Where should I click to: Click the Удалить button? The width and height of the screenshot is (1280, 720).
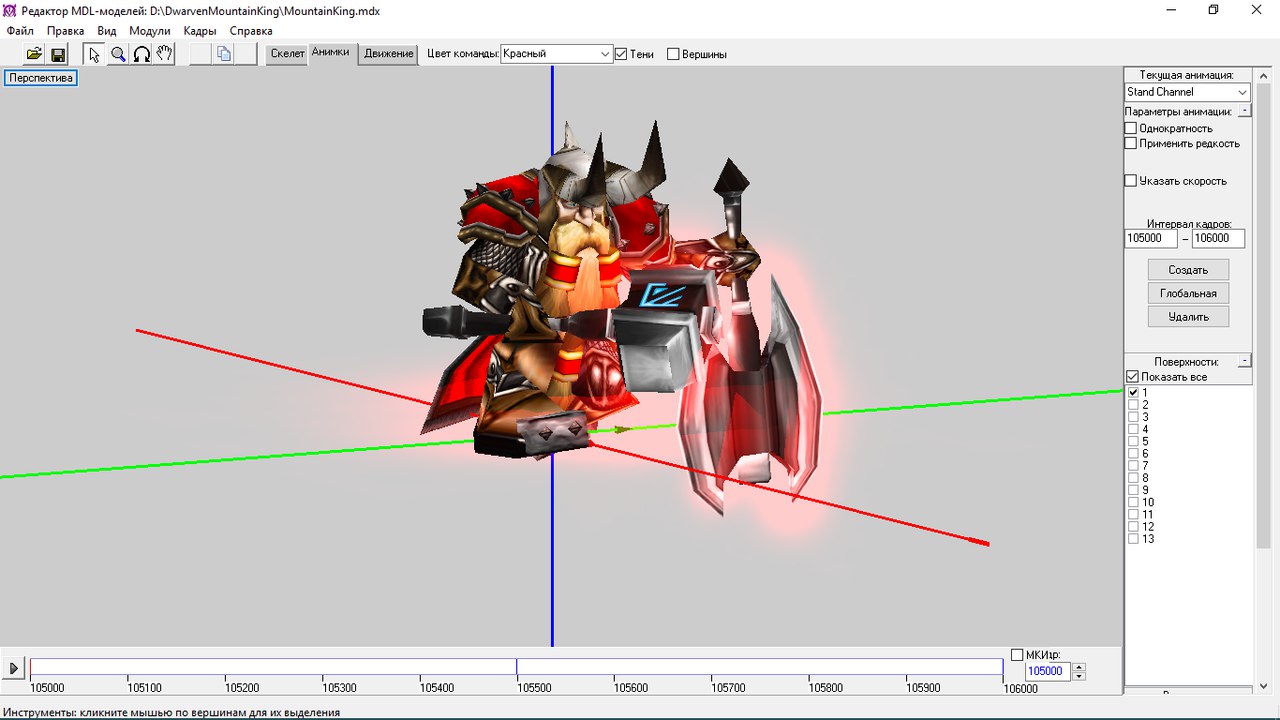point(1188,316)
